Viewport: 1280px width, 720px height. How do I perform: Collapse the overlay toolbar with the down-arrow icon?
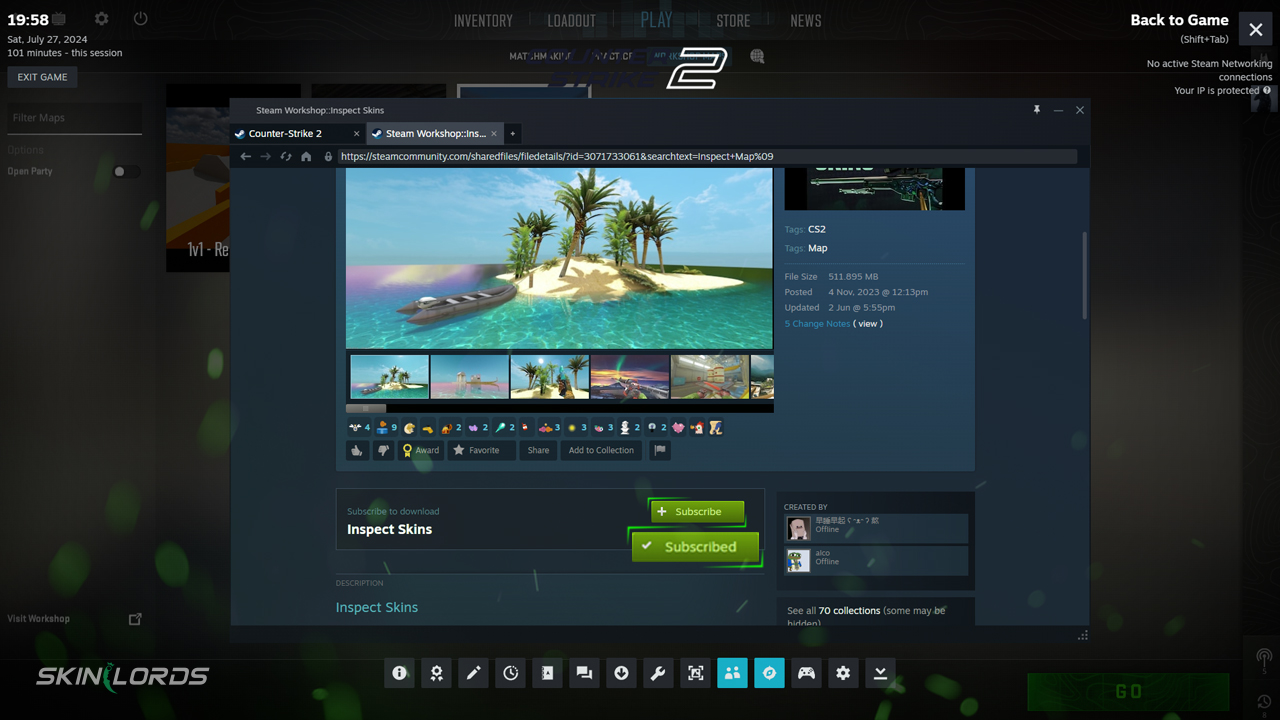point(880,673)
